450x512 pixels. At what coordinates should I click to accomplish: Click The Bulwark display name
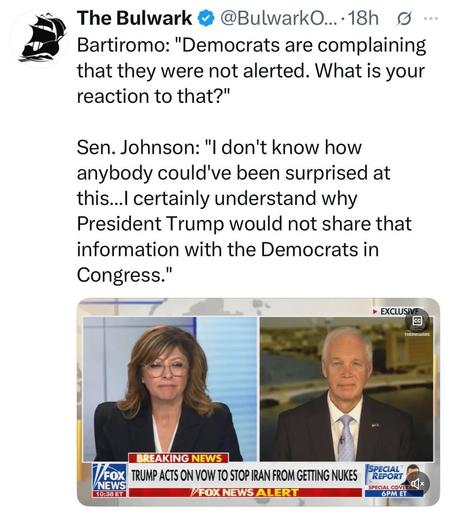135,18
